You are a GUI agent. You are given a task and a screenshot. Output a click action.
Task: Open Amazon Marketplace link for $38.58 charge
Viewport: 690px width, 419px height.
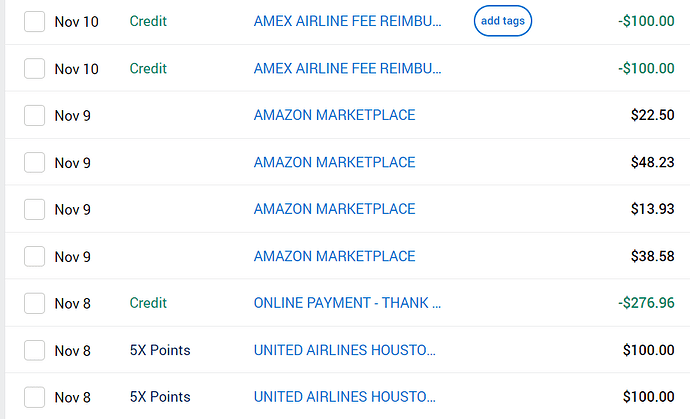click(x=334, y=256)
